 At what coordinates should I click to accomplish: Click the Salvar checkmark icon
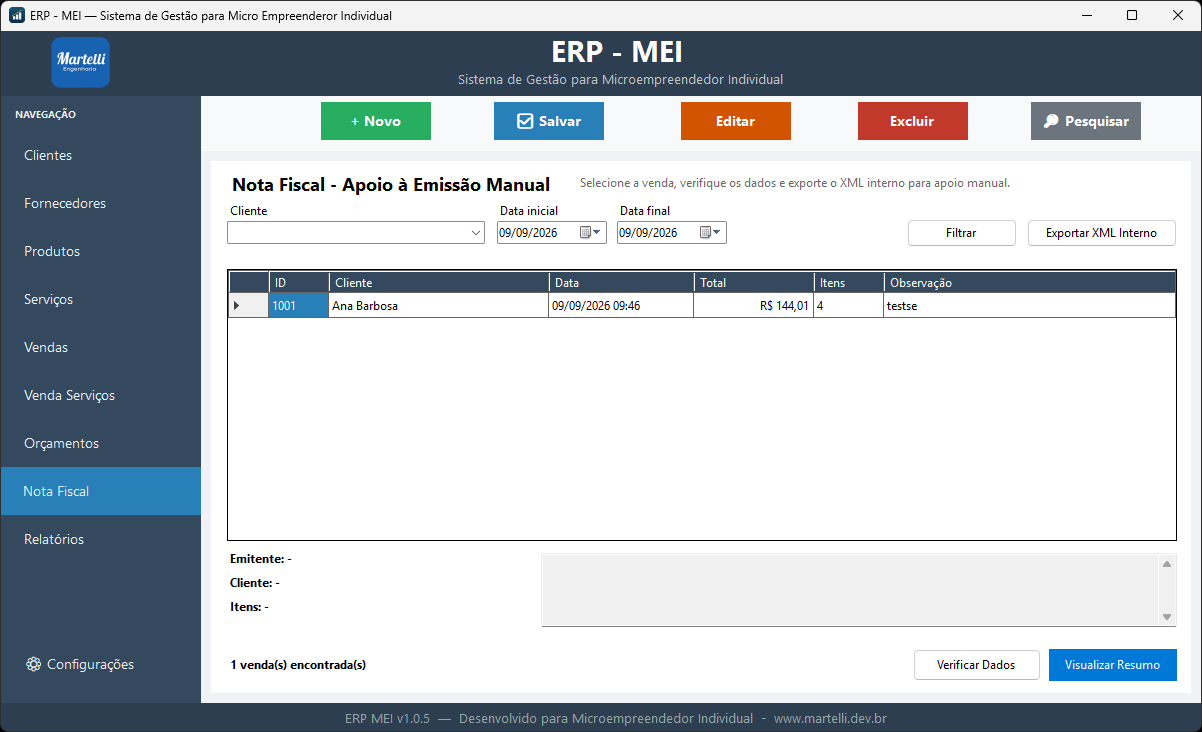pyautogui.click(x=525, y=121)
